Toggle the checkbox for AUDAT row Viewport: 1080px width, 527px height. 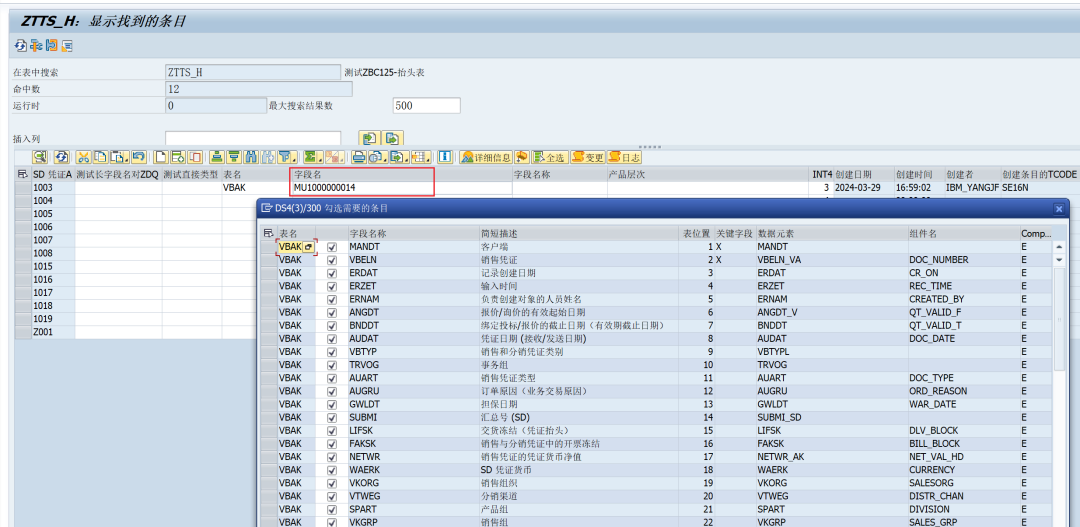[332, 339]
